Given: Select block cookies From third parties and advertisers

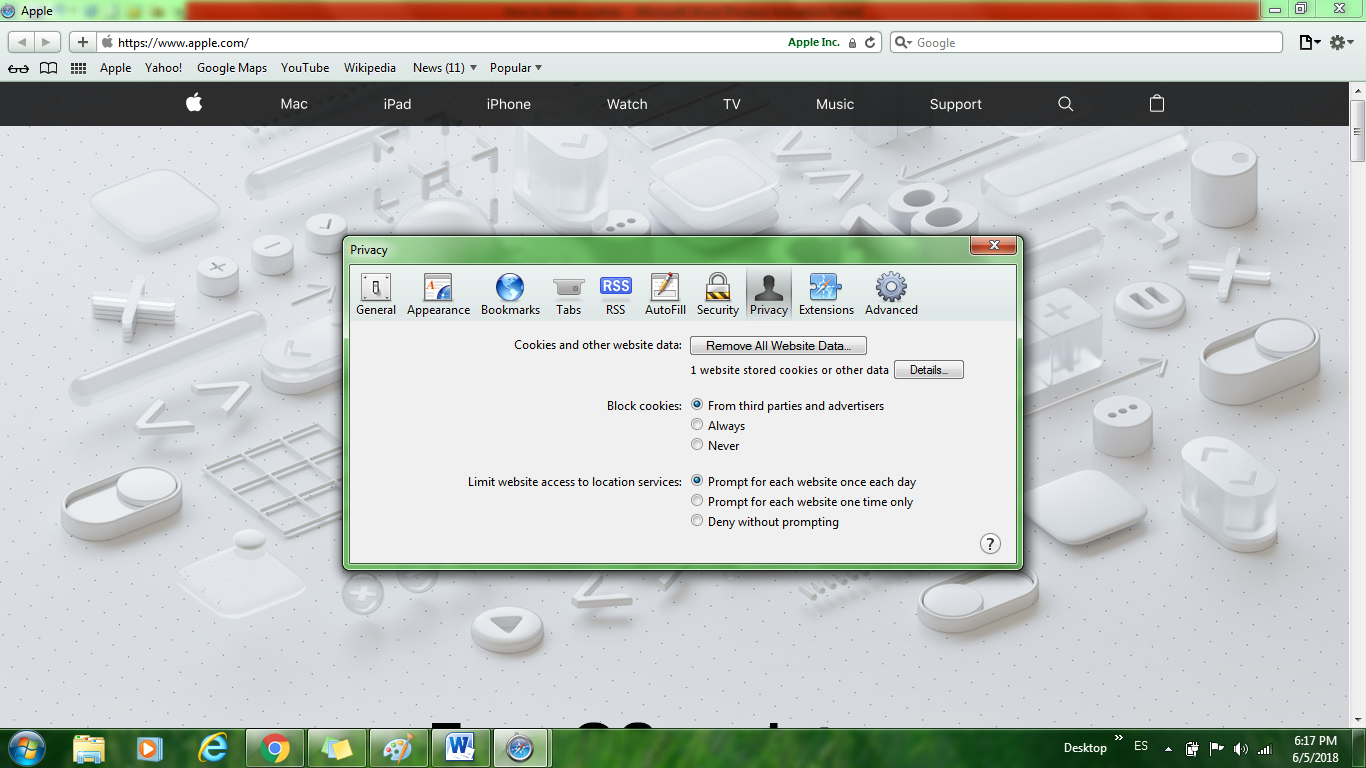Looking at the screenshot, I should tap(697, 405).
